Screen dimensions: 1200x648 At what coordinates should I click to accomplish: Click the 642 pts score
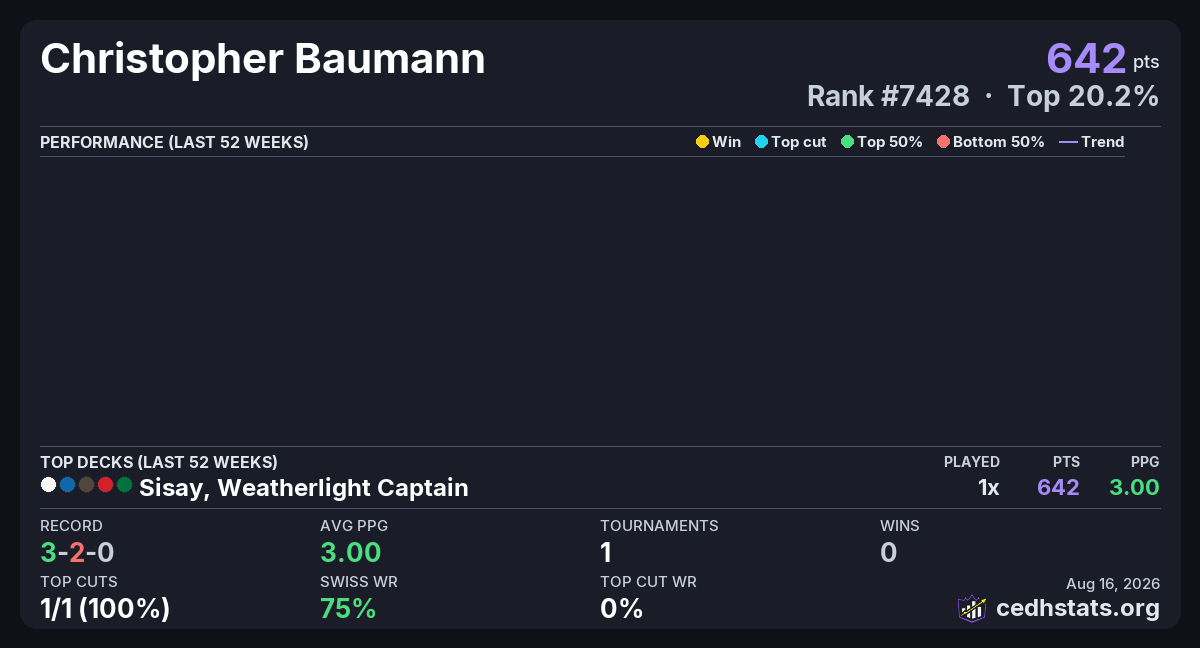(x=1103, y=58)
